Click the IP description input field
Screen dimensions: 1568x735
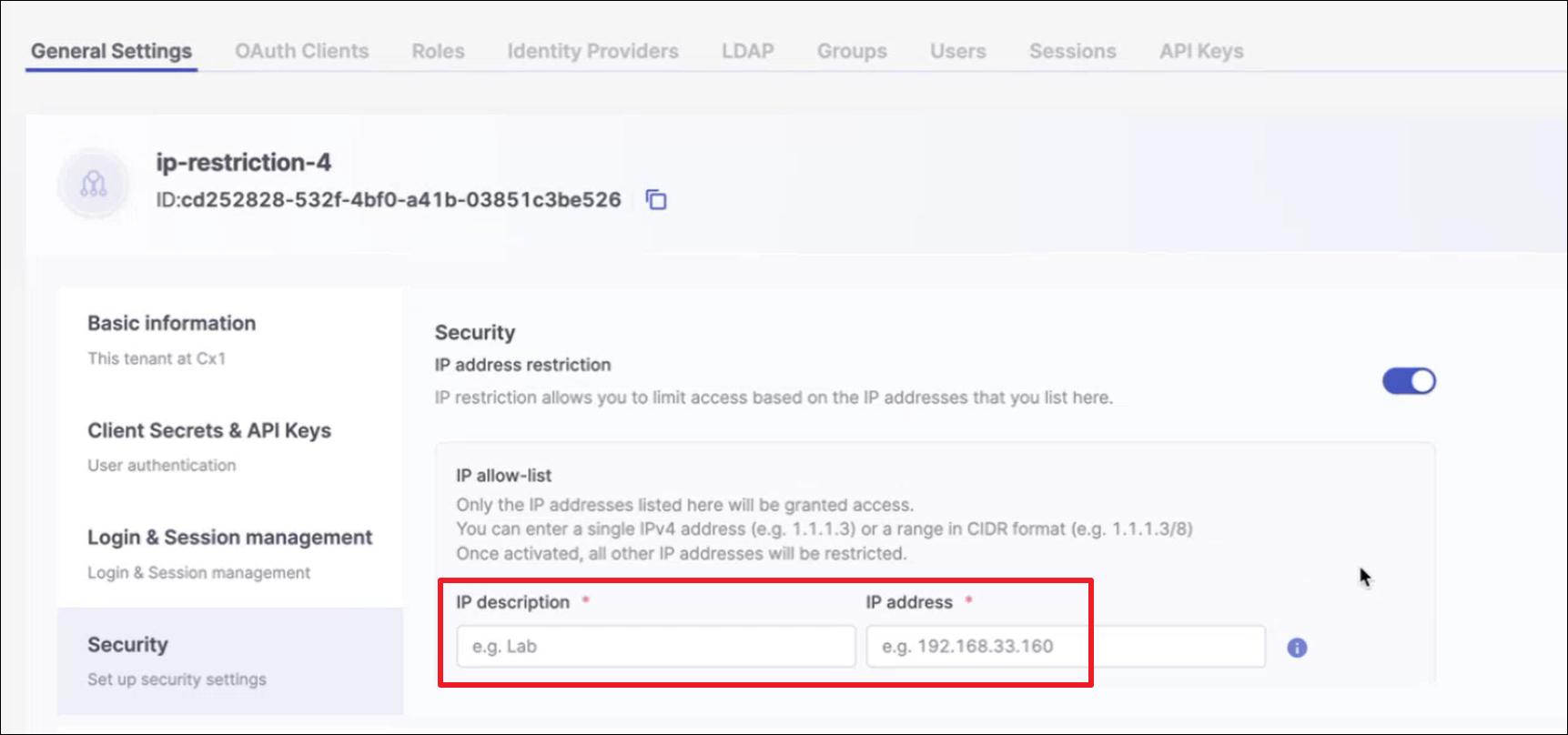pos(655,647)
